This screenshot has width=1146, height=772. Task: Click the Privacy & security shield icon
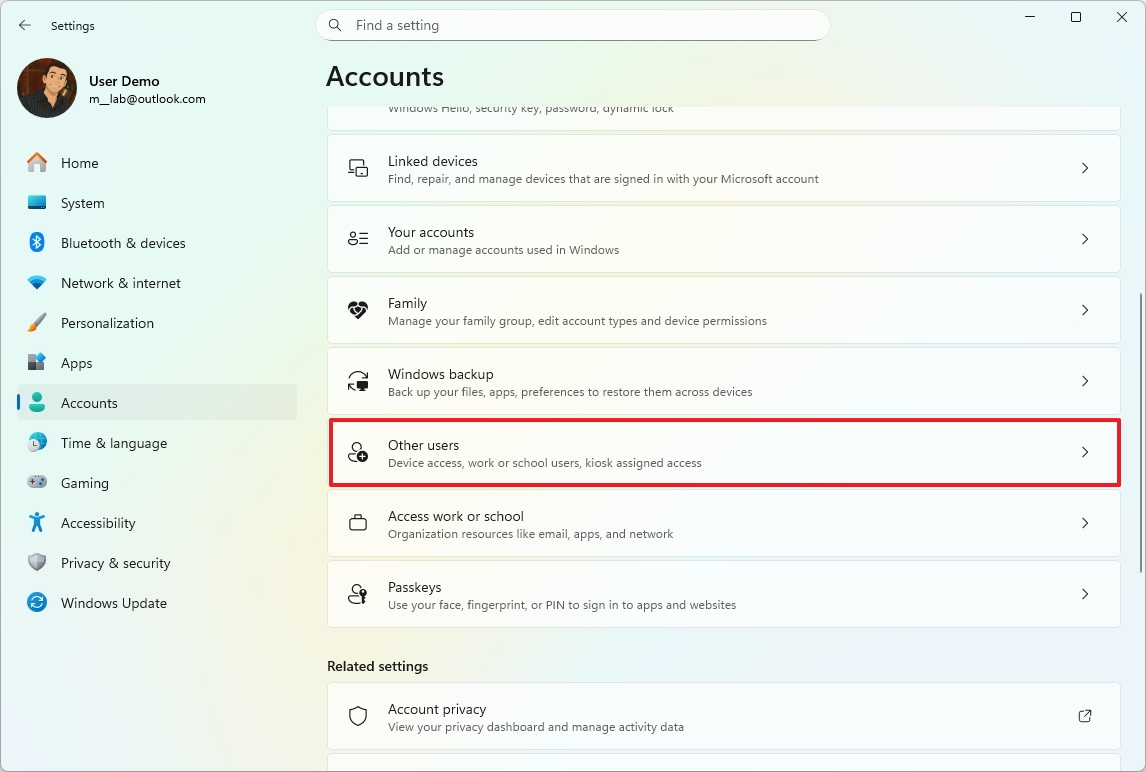[x=37, y=562]
